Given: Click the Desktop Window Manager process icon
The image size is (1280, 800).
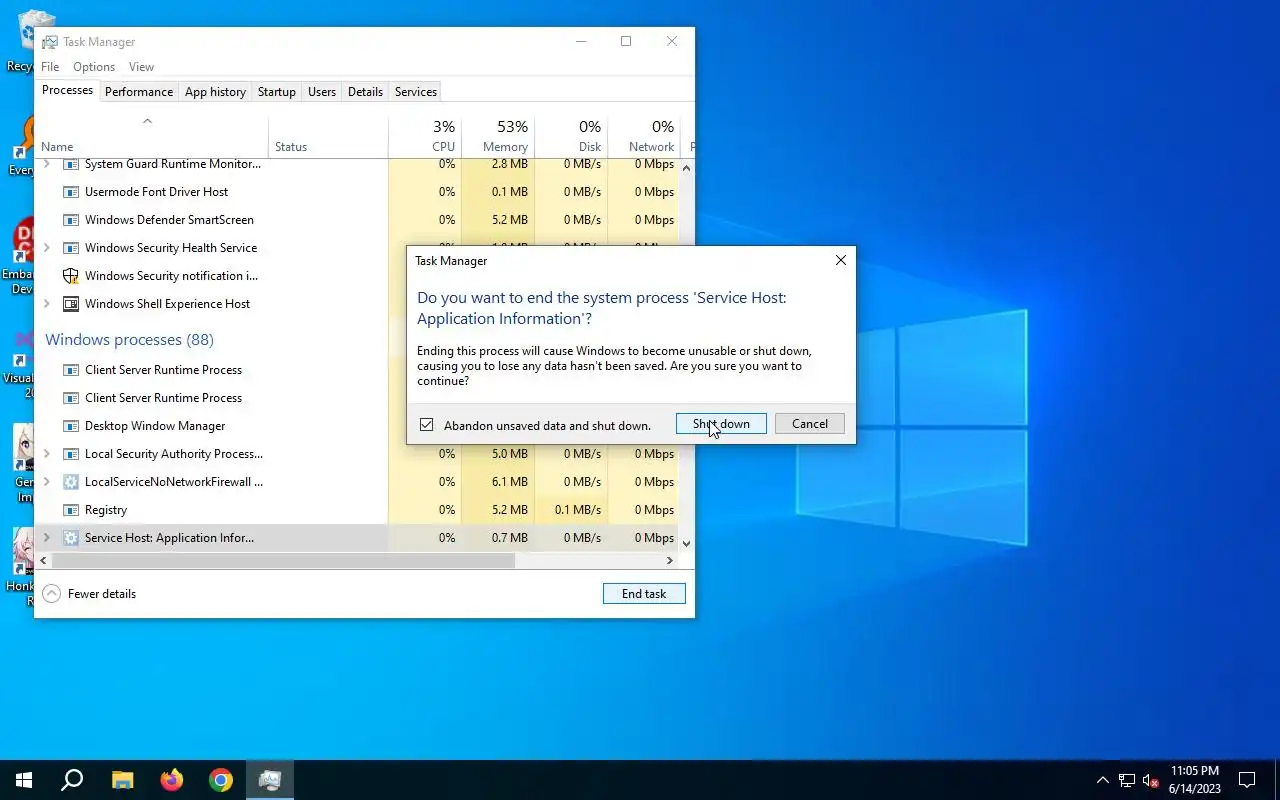Looking at the screenshot, I should (71, 426).
